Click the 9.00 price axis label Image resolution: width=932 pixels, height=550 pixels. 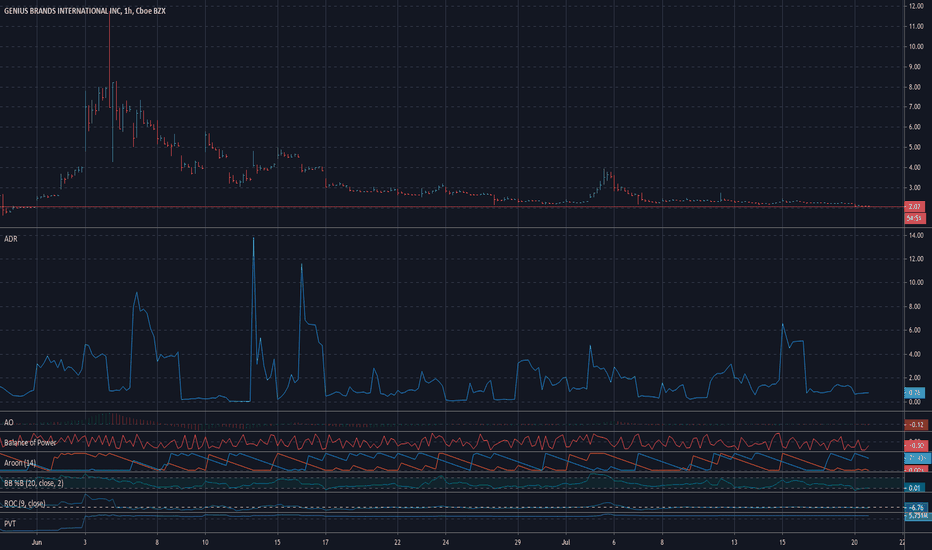pos(916,67)
